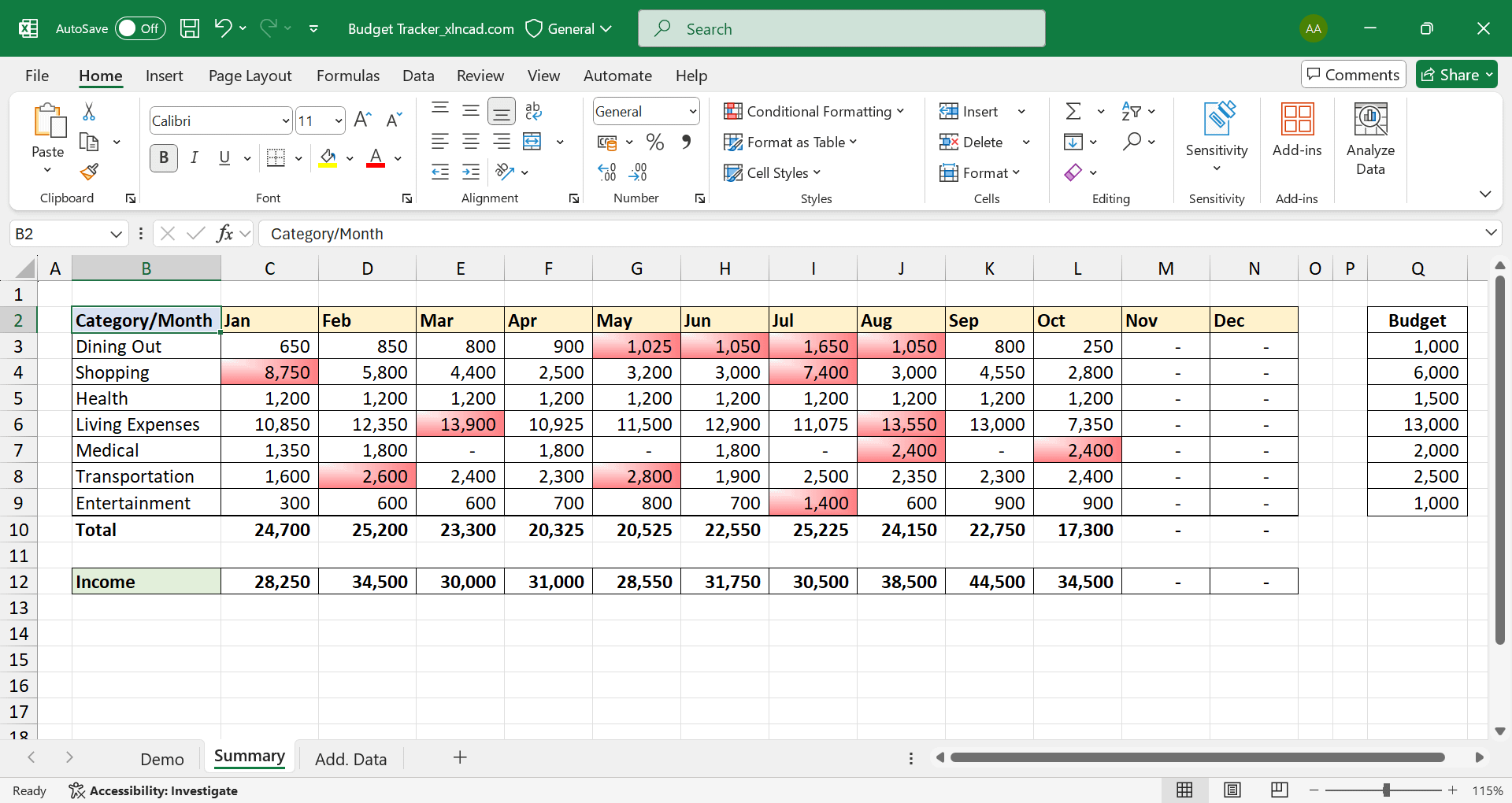Click the Comments button
The height and width of the screenshot is (803, 1512).
point(1353,75)
